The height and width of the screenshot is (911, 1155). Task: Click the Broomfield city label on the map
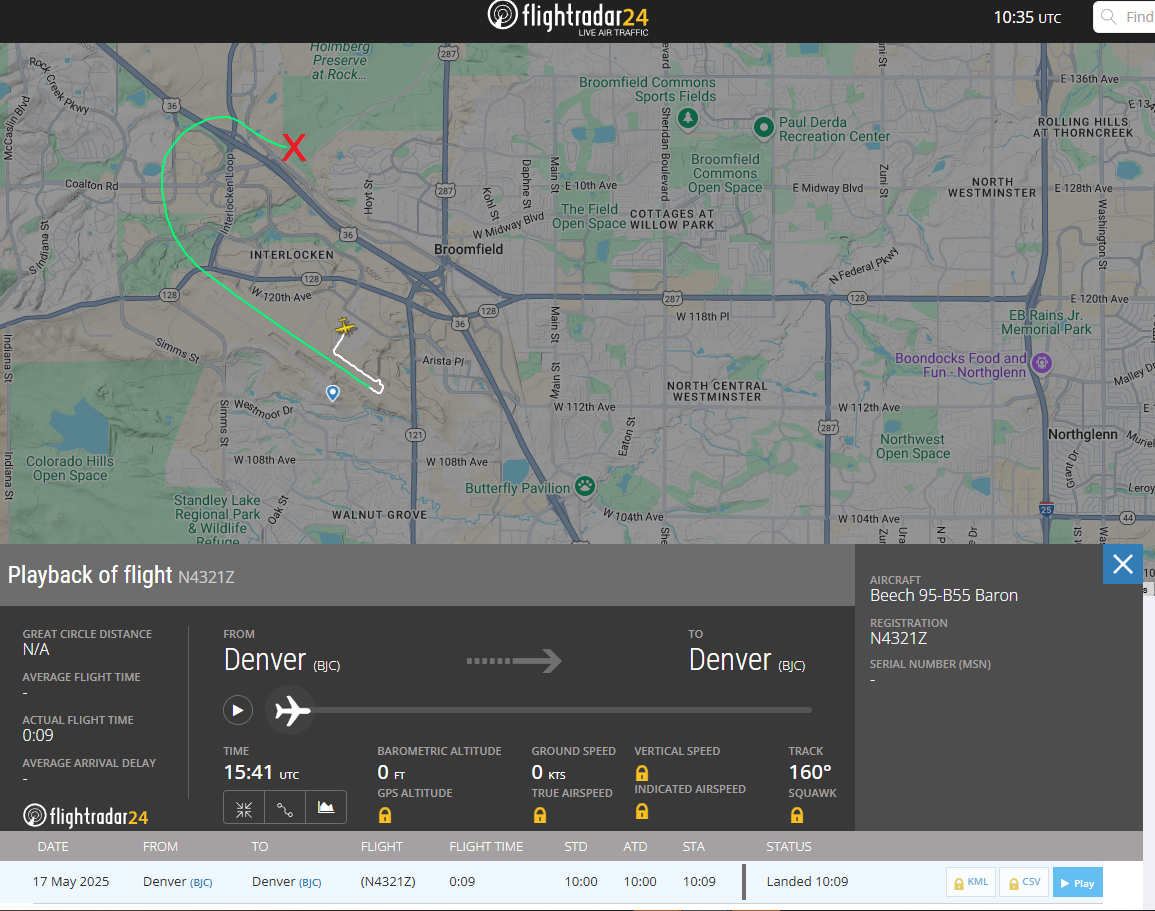coord(468,250)
